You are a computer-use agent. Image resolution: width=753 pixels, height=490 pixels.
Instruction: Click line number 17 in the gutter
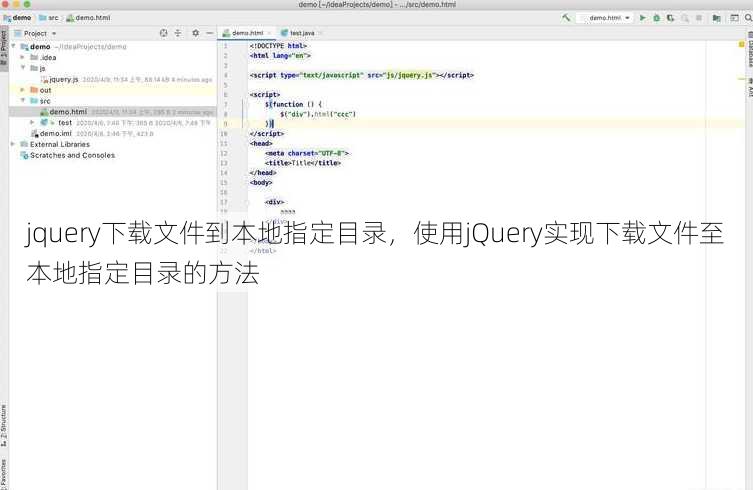(x=224, y=202)
